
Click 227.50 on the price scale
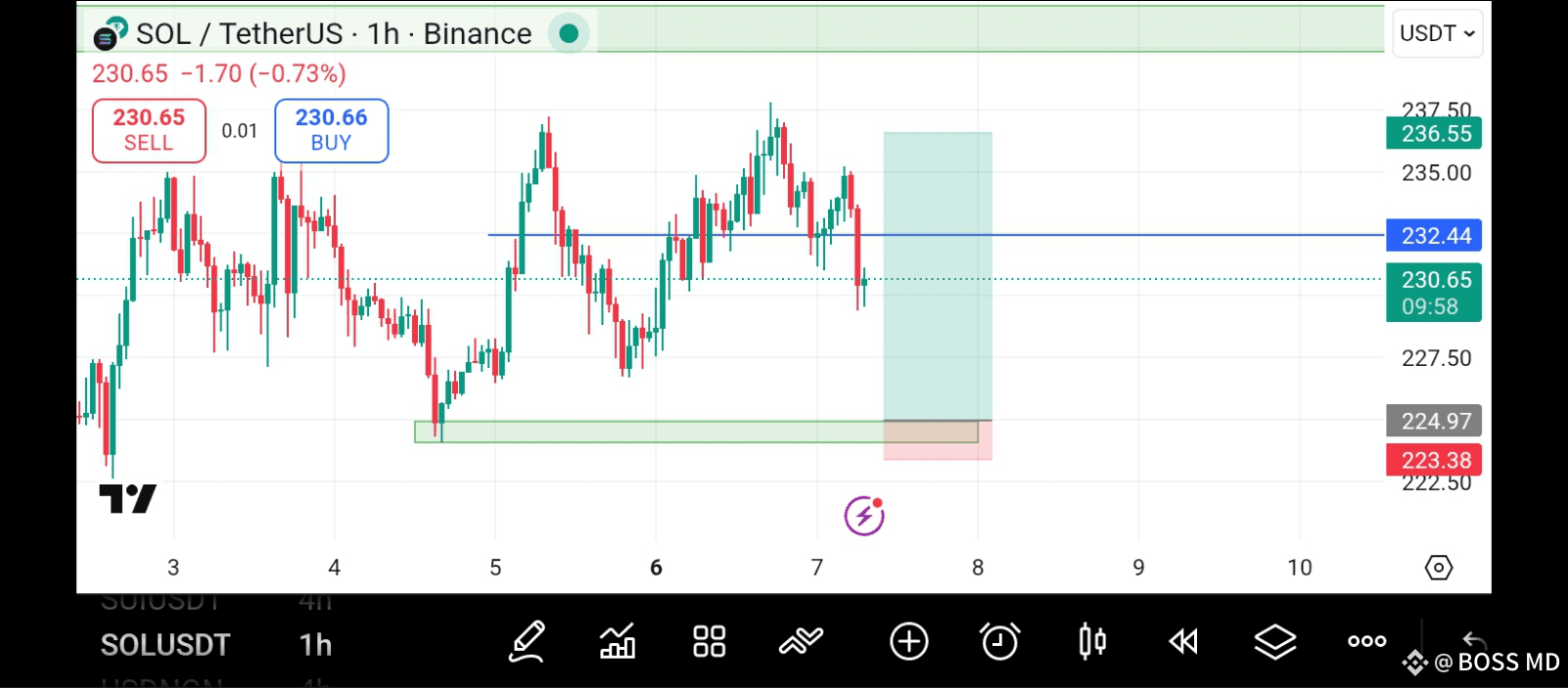pyautogui.click(x=1436, y=358)
